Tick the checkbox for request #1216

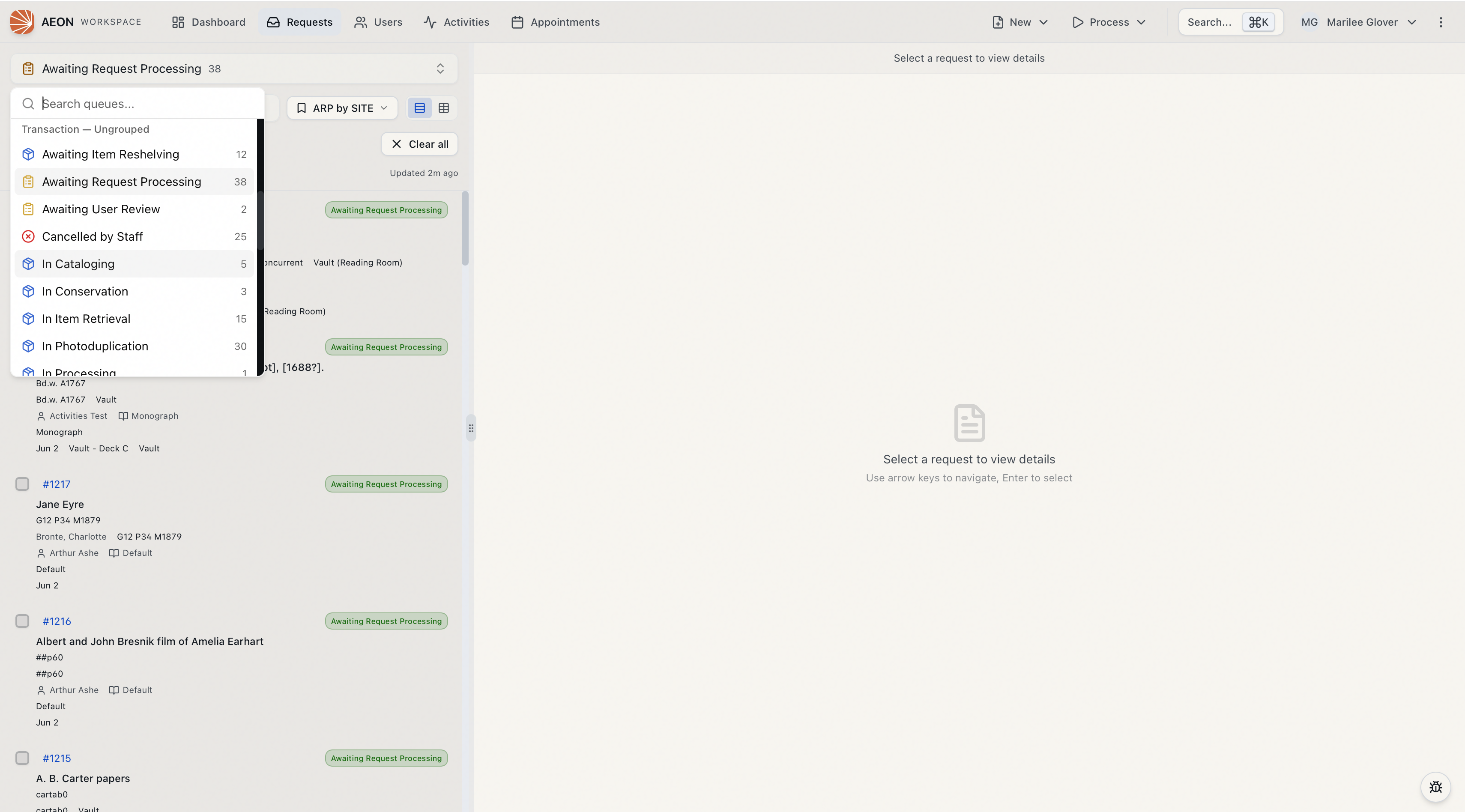(22, 621)
